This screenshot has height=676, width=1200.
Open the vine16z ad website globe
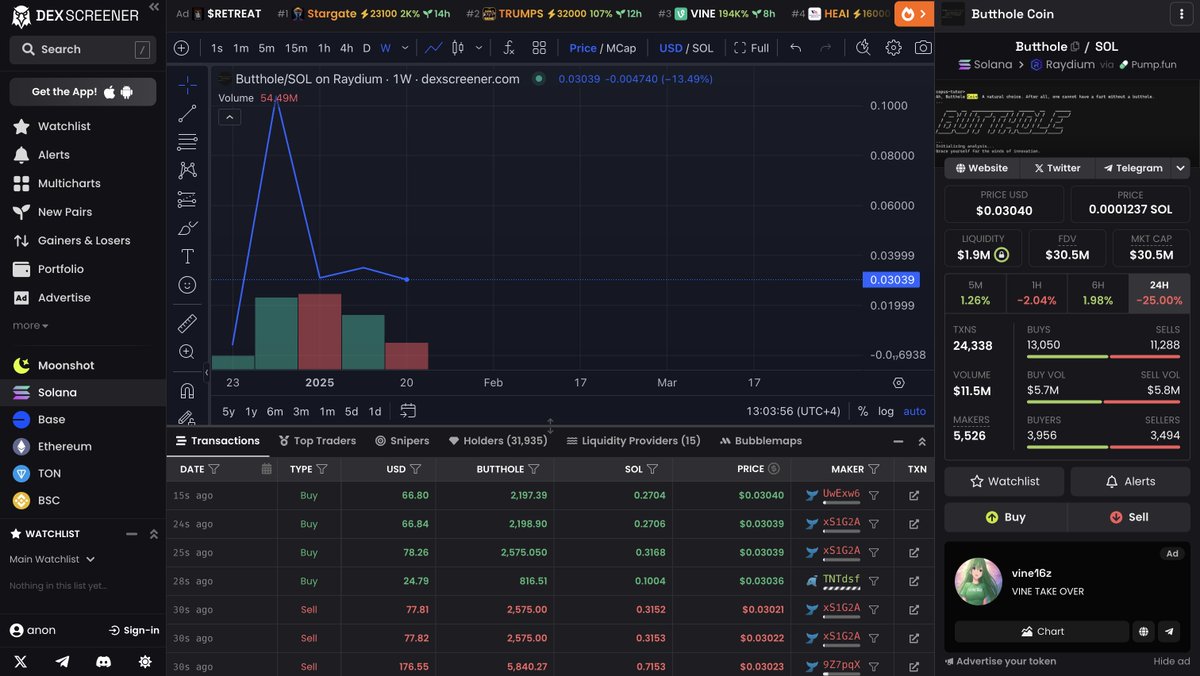[1143, 632]
